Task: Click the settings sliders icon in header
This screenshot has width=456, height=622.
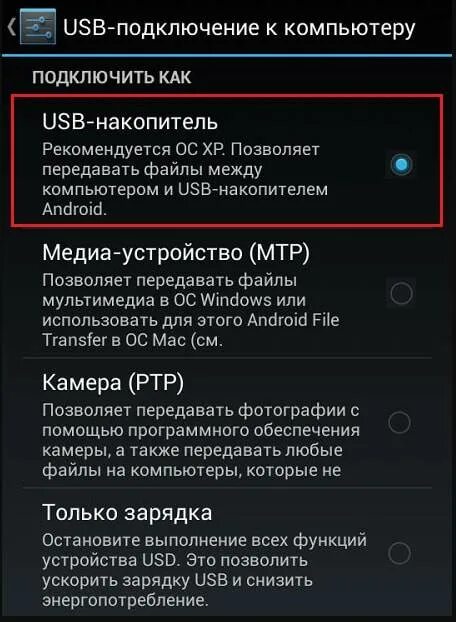Action: (38, 27)
